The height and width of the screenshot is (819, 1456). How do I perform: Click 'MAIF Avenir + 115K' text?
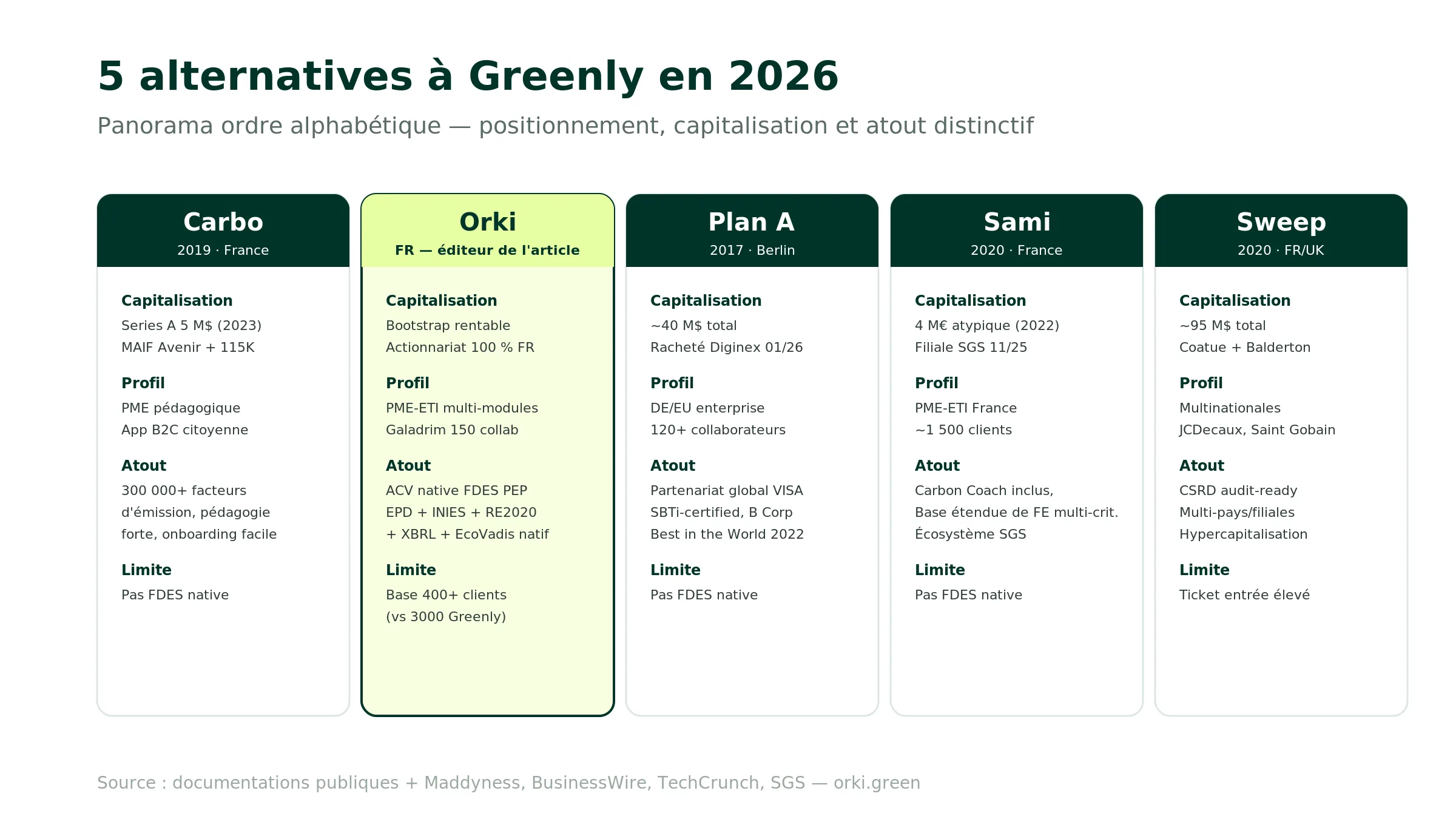click(x=188, y=348)
